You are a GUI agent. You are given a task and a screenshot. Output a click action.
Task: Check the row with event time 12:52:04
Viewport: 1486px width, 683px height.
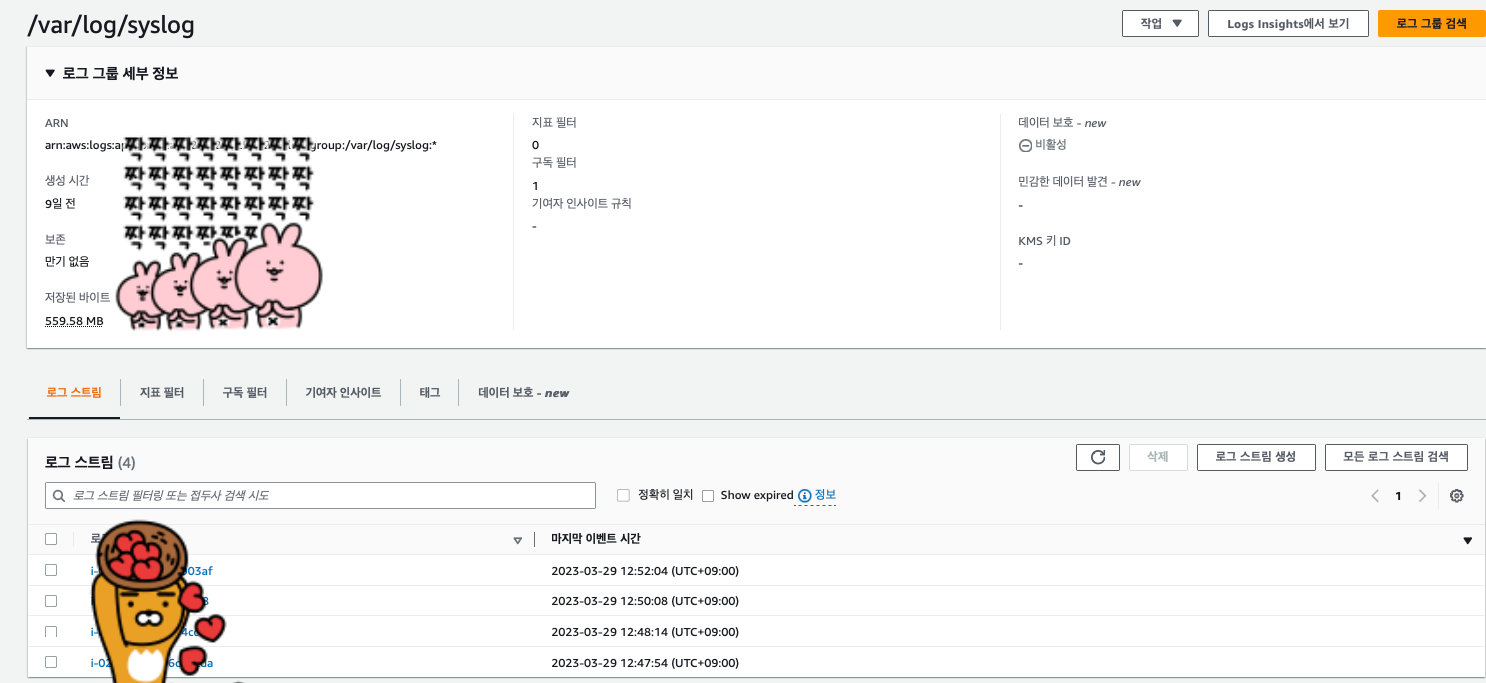coord(51,570)
